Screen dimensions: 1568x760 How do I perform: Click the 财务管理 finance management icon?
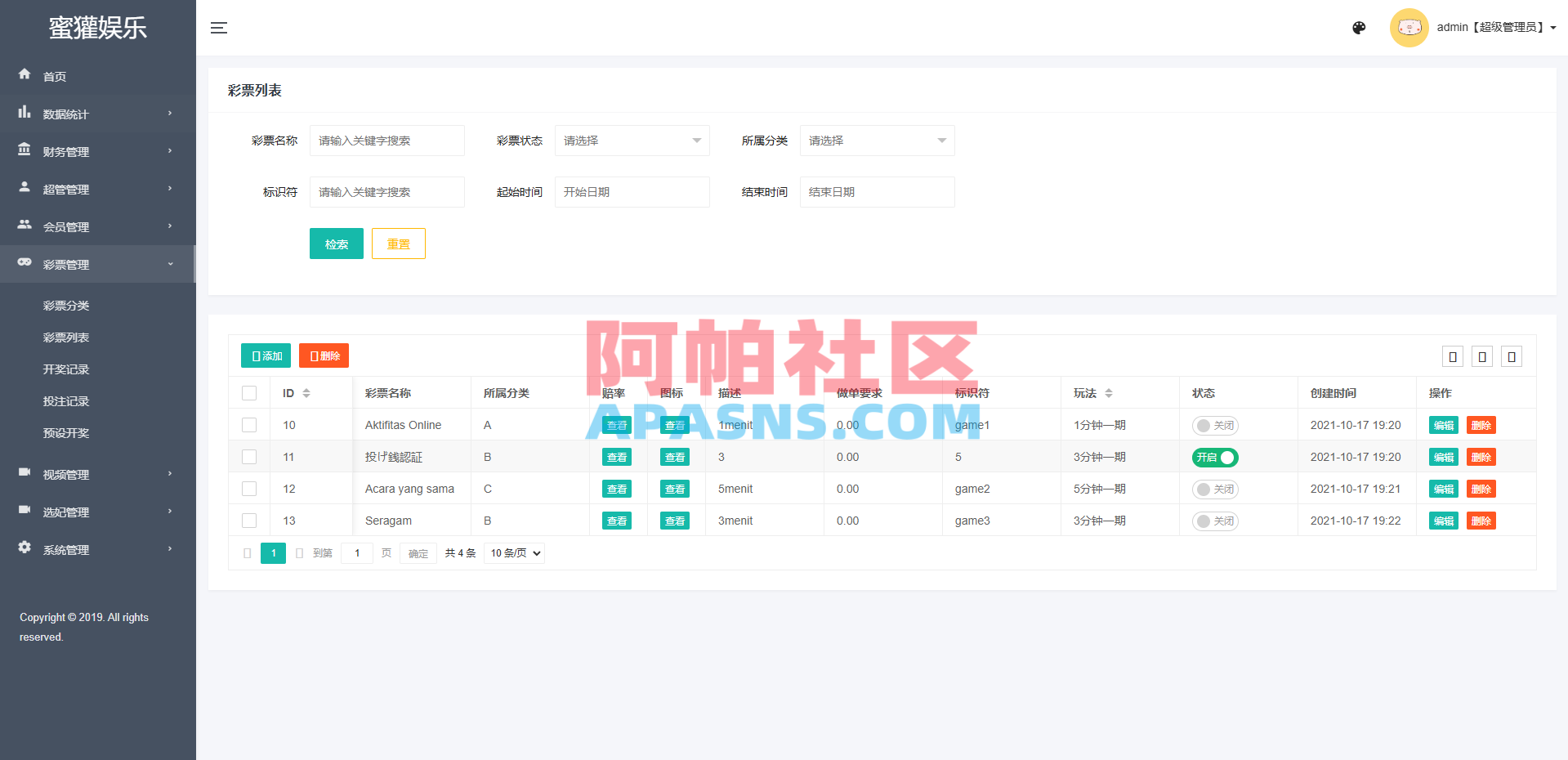point(25,151)
